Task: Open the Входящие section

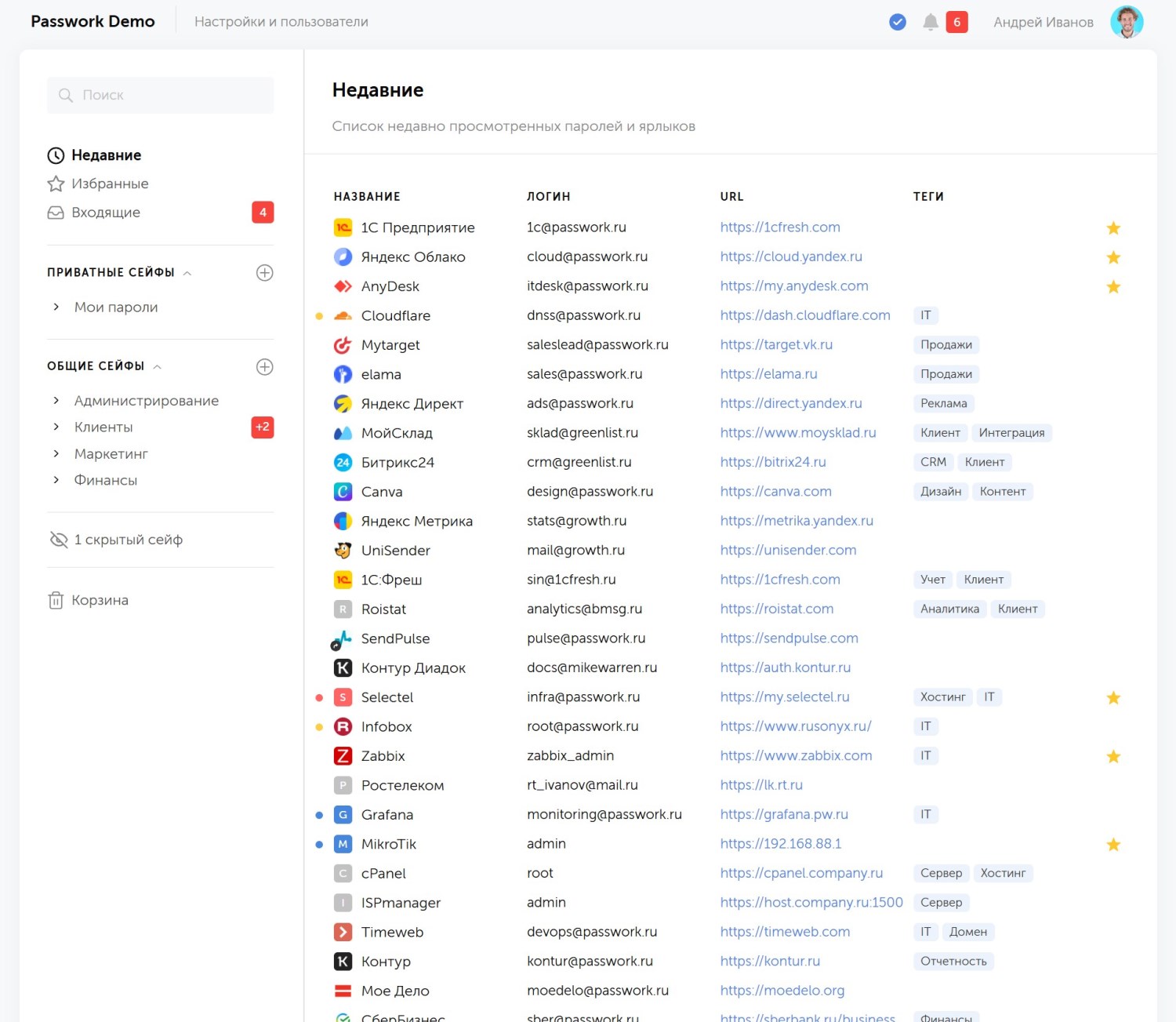Action: coord(106,213)
